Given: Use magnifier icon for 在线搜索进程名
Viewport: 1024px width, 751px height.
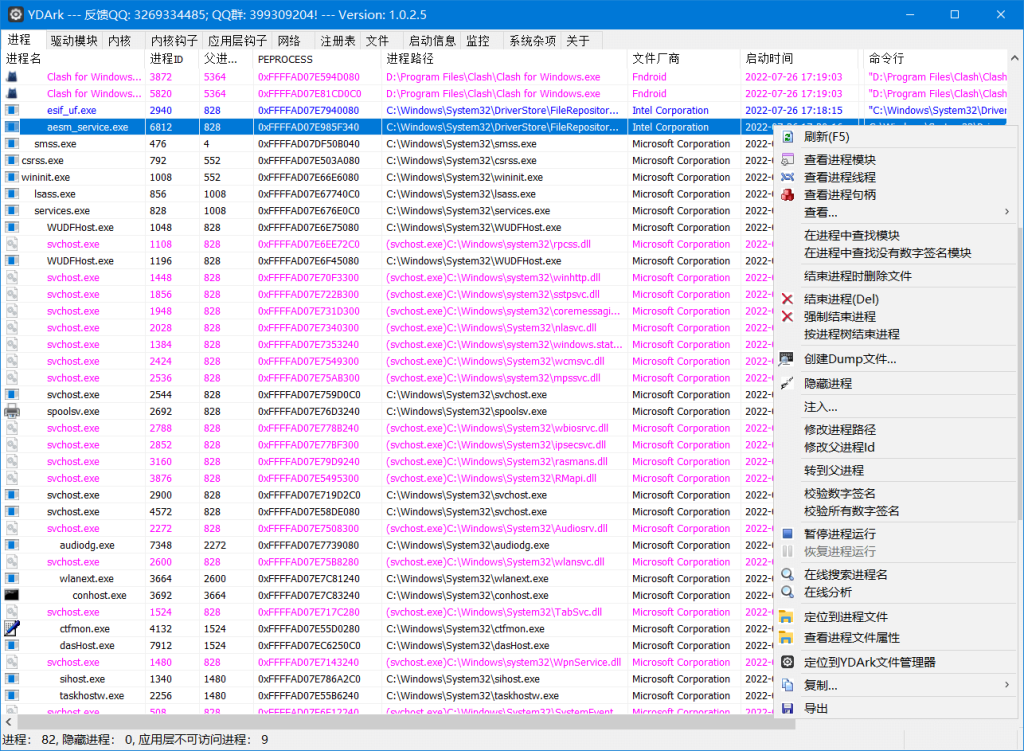Looking at the screenshot, I should (788, 575).
